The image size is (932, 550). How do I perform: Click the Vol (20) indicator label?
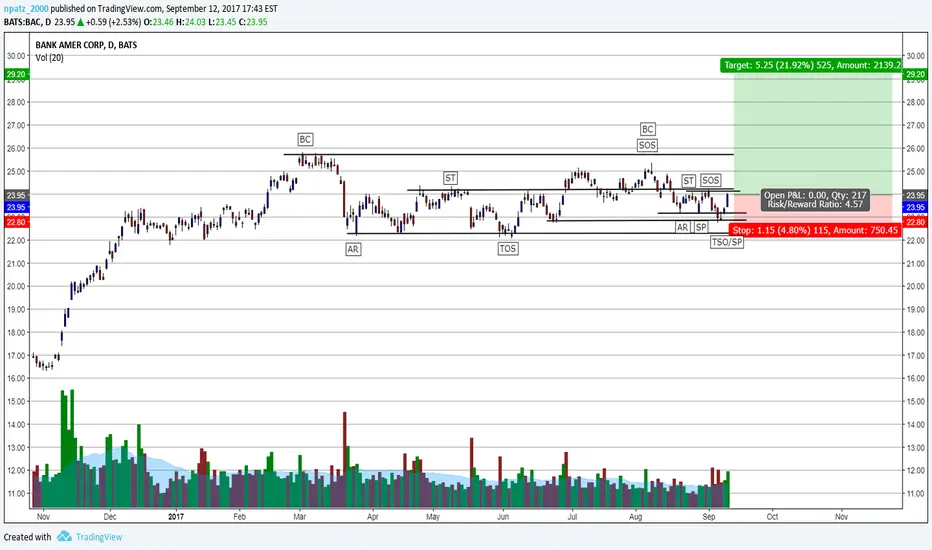tap(49, 58)
